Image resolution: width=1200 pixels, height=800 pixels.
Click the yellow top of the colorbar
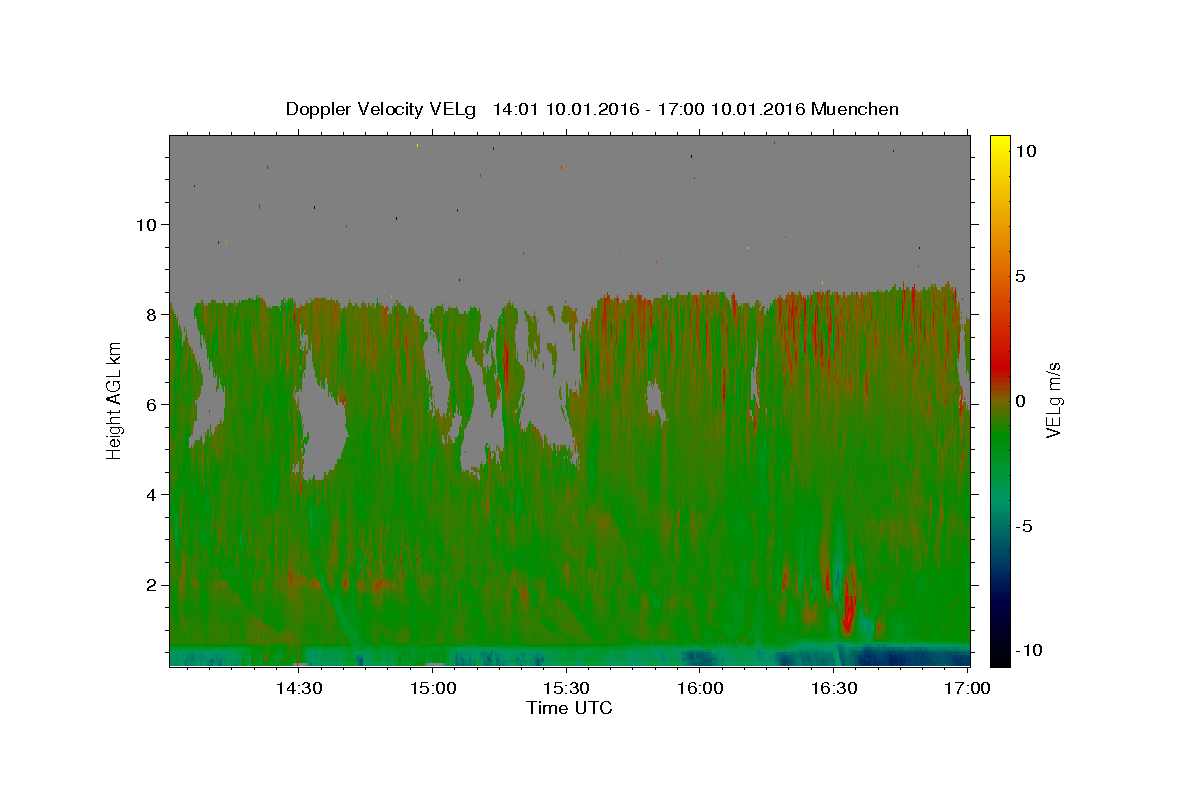999,143
